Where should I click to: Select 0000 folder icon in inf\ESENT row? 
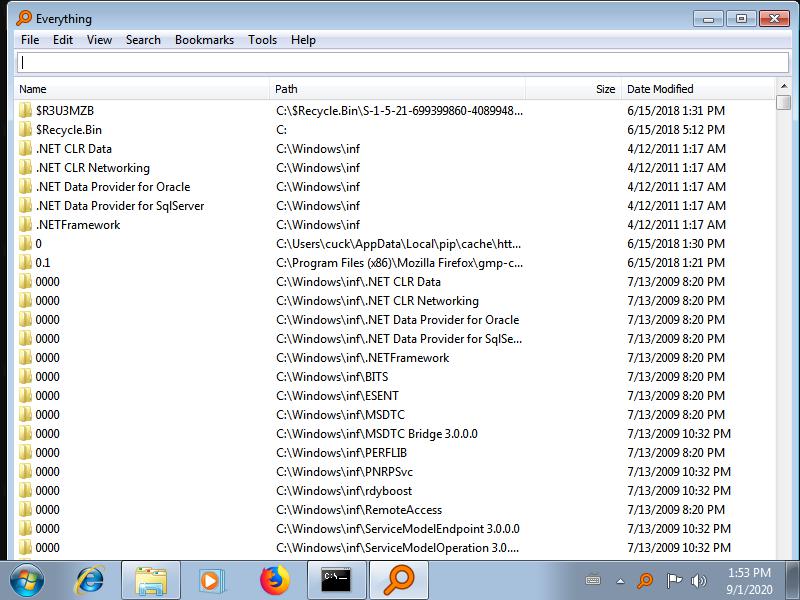25,395
